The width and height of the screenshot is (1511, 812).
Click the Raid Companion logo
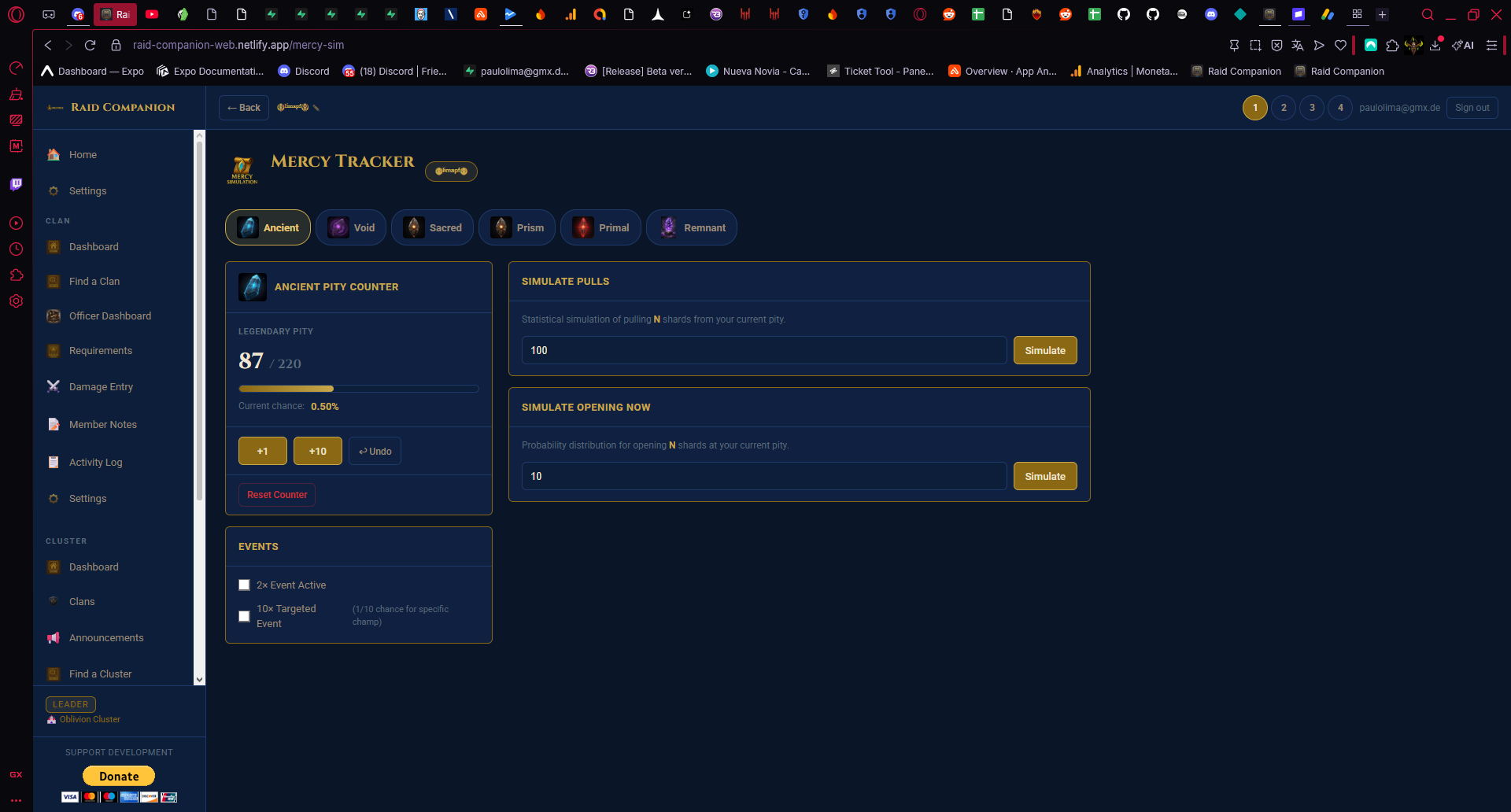[x=112, y=107]
